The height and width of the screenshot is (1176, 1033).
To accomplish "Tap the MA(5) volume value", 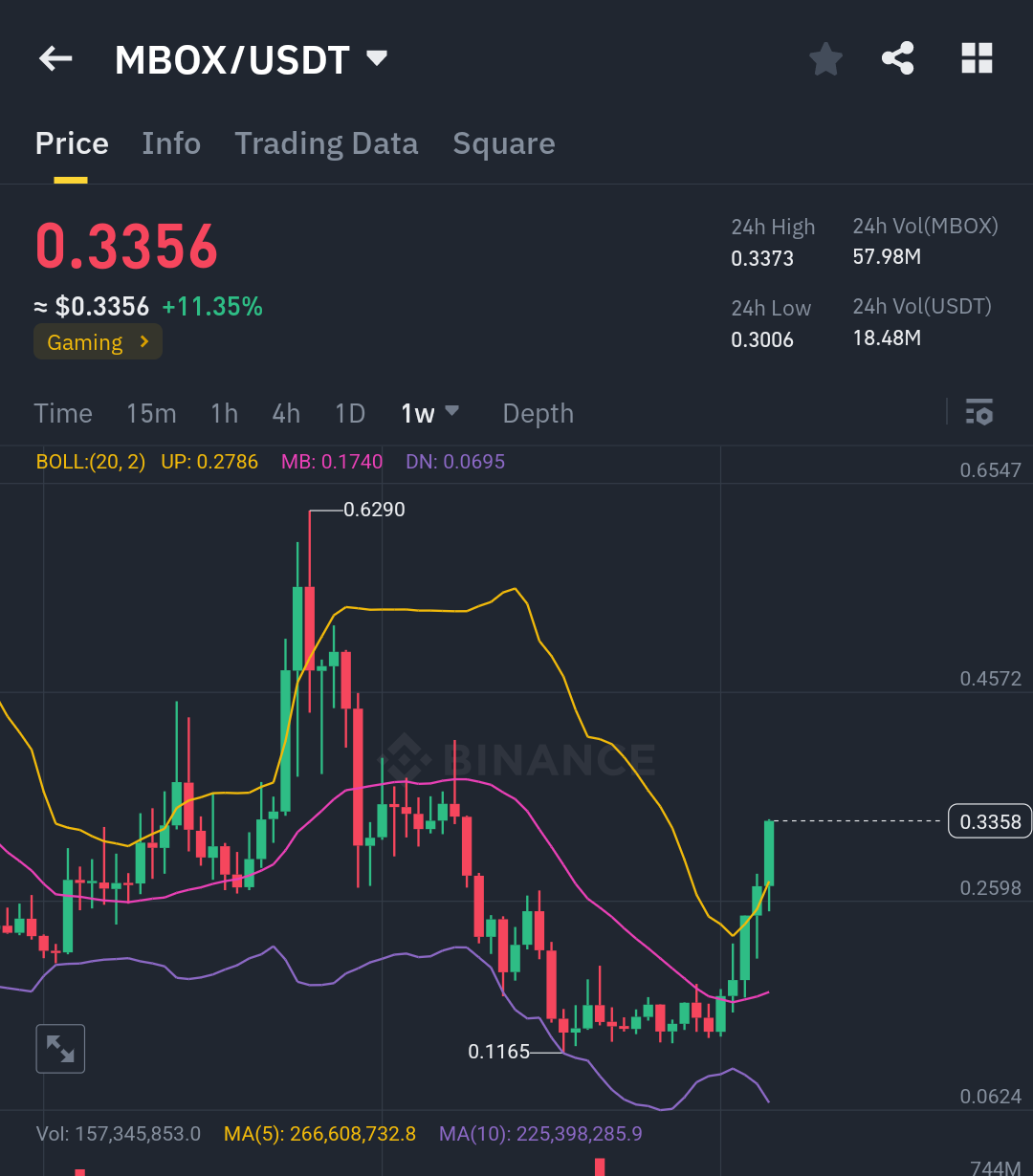I will point(319,1134).
